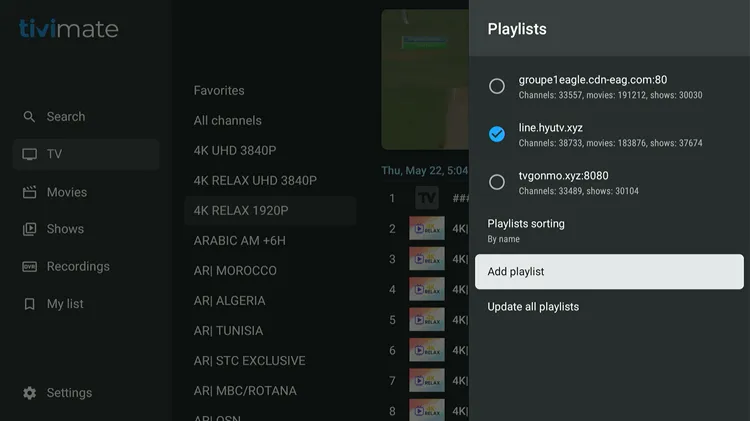Screen dimensions: 750x421
Task: Select the tvgonmo.xyz:8080 playlist radio button
Action: pyautogui.click(x=496, y=182)
